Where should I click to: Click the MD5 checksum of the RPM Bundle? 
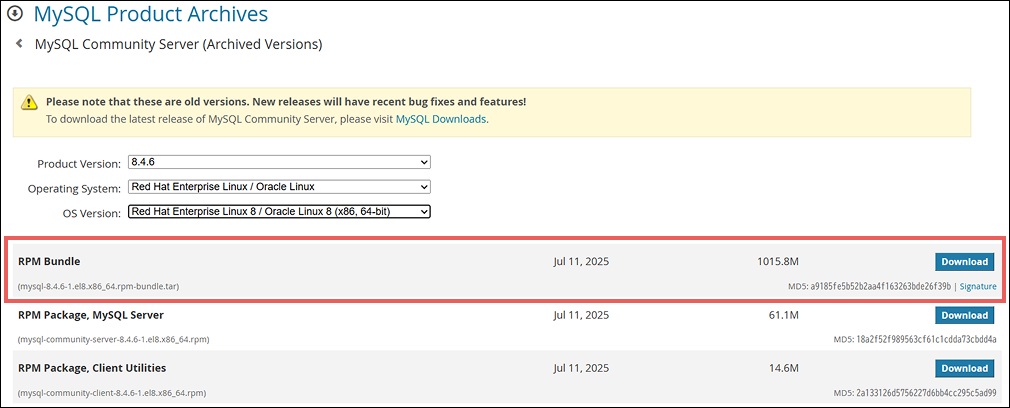[x=880, y=287]
